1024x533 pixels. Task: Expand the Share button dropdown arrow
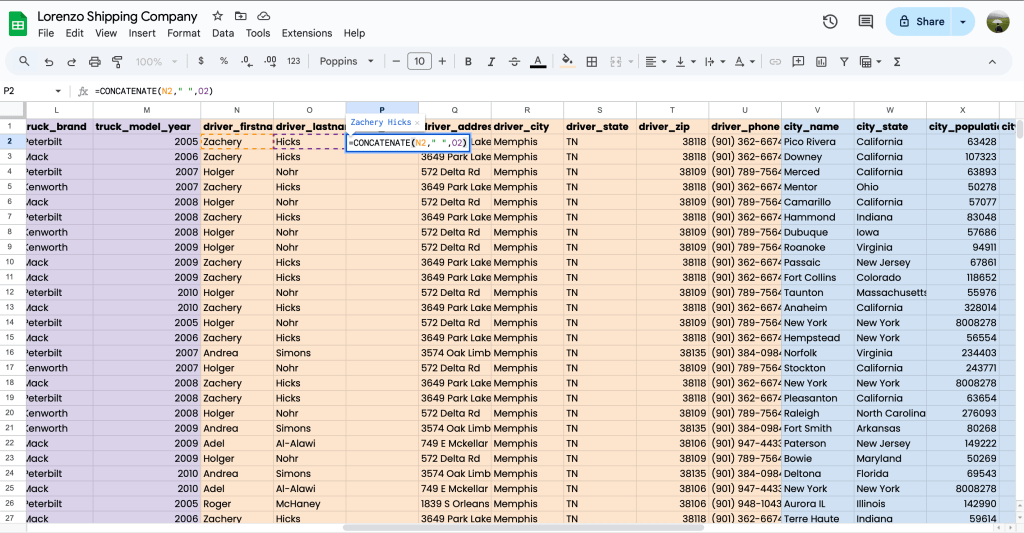(963, 22)
